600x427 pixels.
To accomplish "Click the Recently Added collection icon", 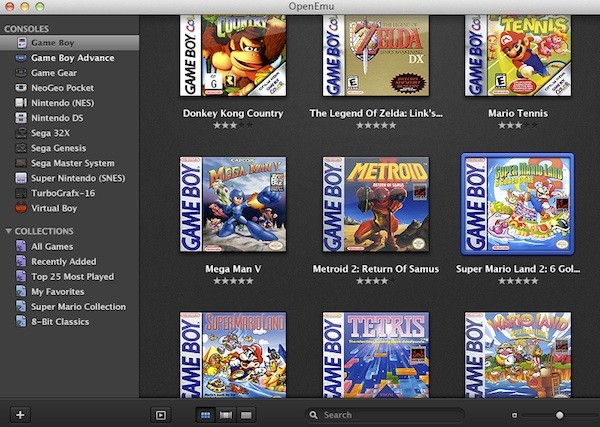I will click(21, 261).
